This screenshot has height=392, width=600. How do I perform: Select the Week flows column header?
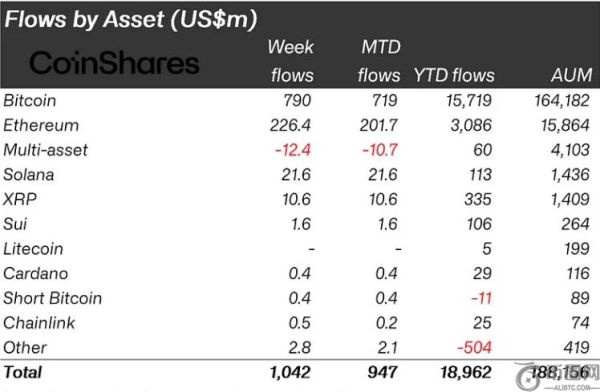point(291,61)
